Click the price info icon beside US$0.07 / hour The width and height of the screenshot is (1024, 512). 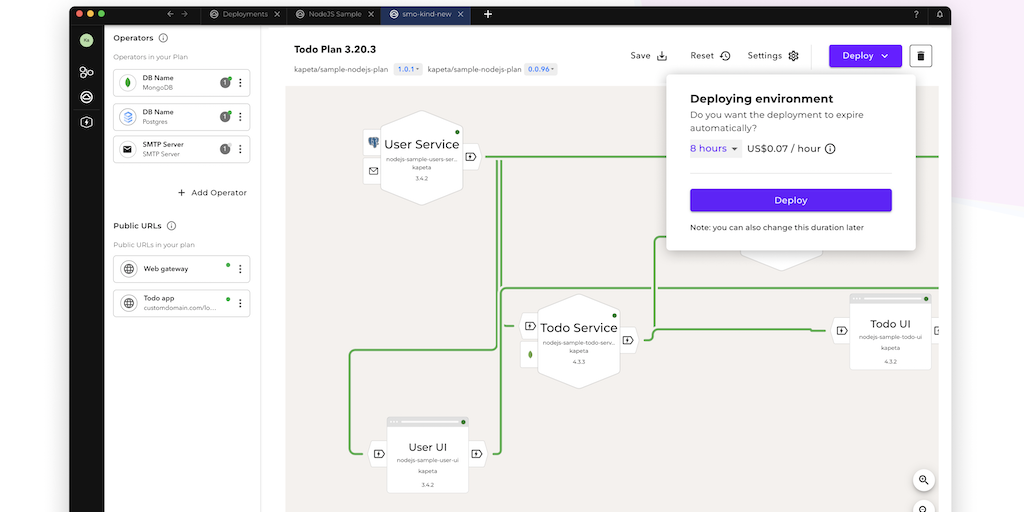pyautogui.click(x=830, y=149)
